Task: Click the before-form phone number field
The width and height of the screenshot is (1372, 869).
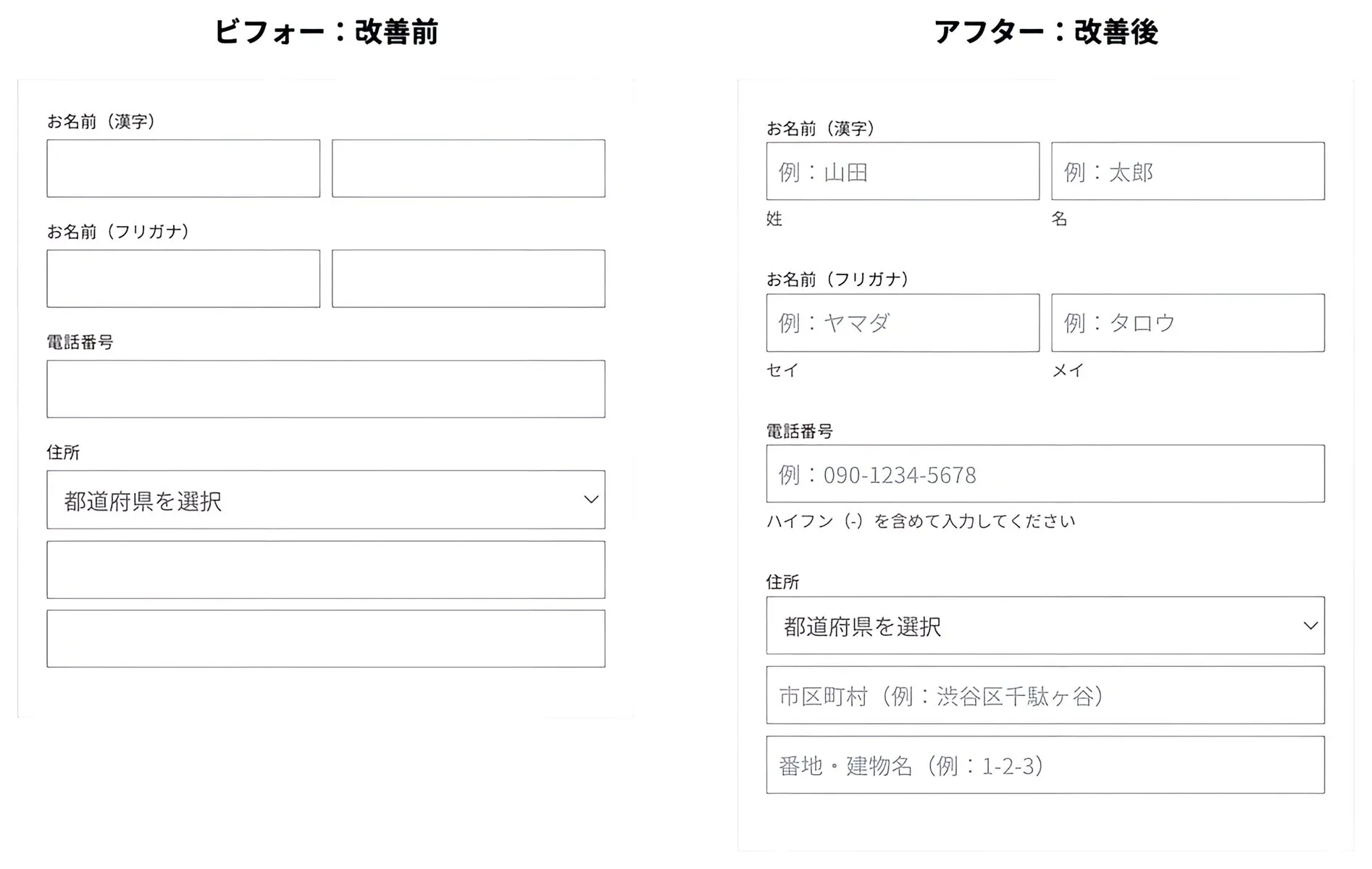Action: point(326,389)
